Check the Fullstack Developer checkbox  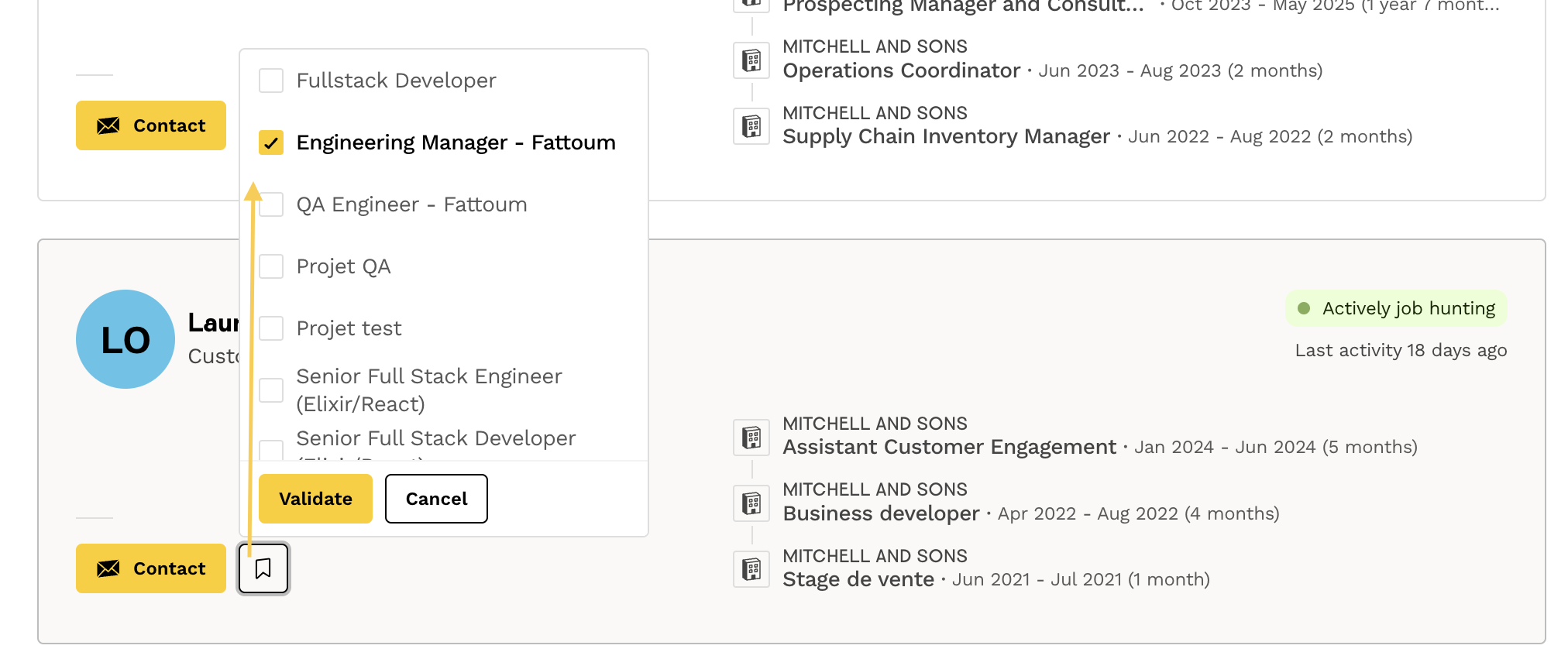coord(271,81)
